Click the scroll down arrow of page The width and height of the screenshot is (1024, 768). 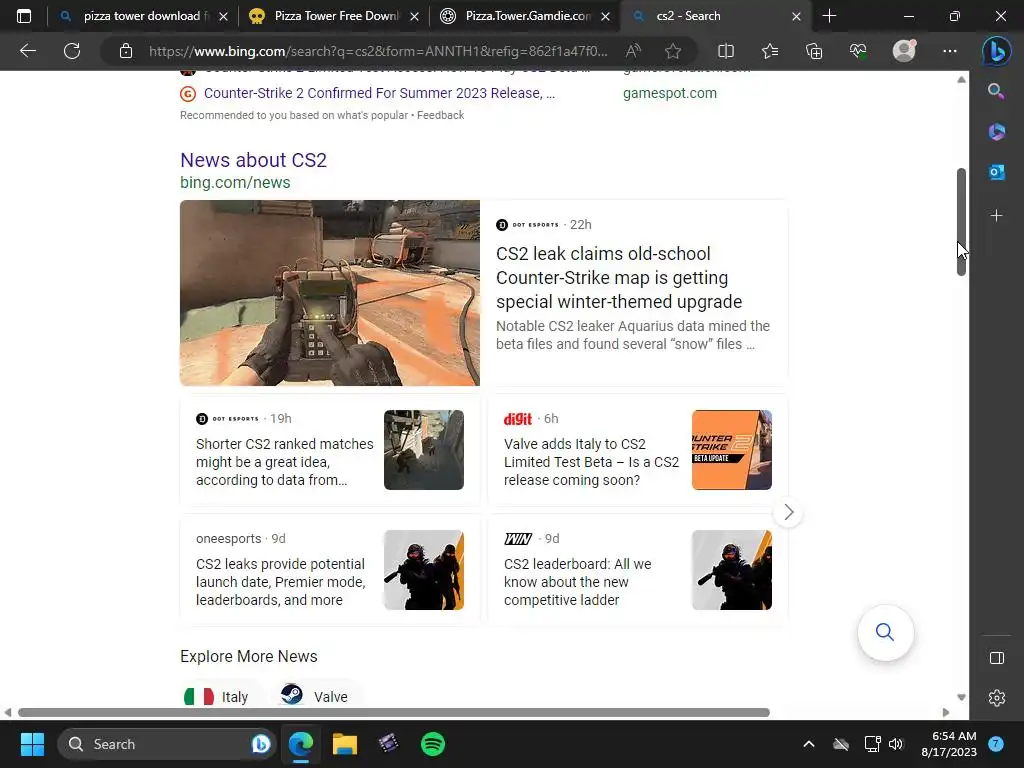pyautogui.click(x=961, y=697)
